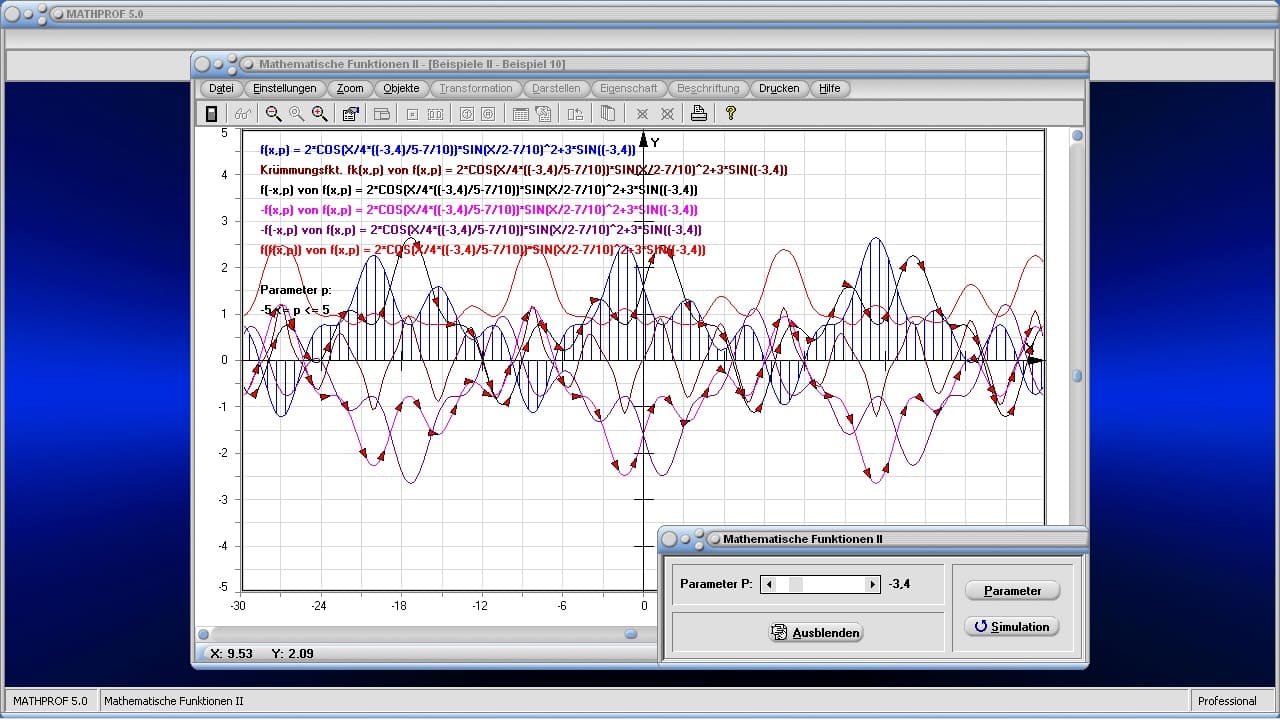Click the 'Parameter p:' label in the plot
The image size is (1280, 720).
[295, 290]
